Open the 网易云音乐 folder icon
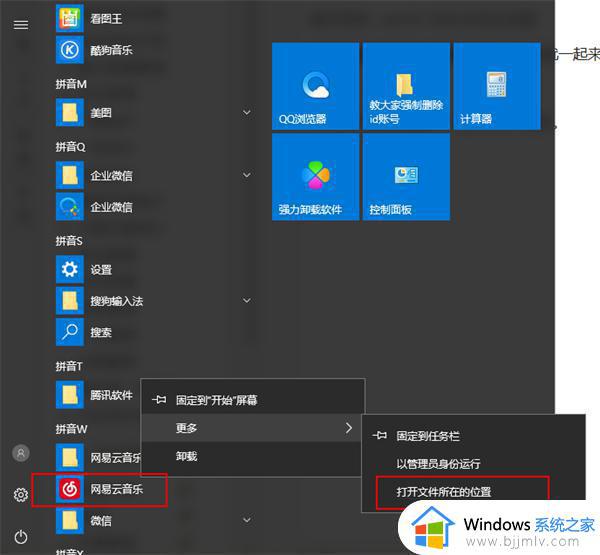The width and height of the screenshot is (600, 555). coord(70,457)
